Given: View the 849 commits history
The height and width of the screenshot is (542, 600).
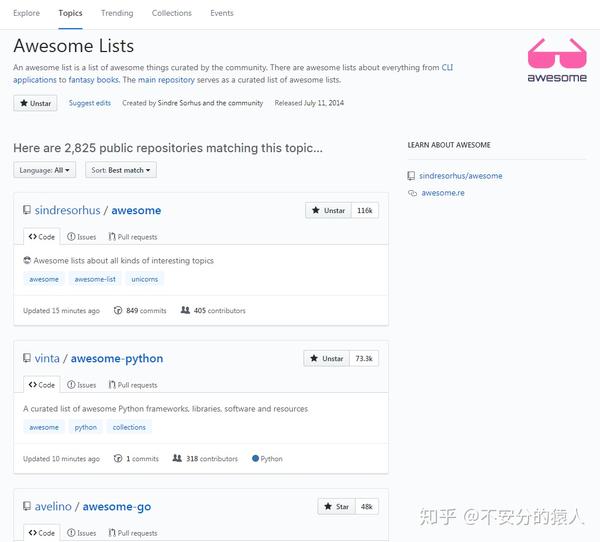Looking at the screenshot, I should coord(140,310).
